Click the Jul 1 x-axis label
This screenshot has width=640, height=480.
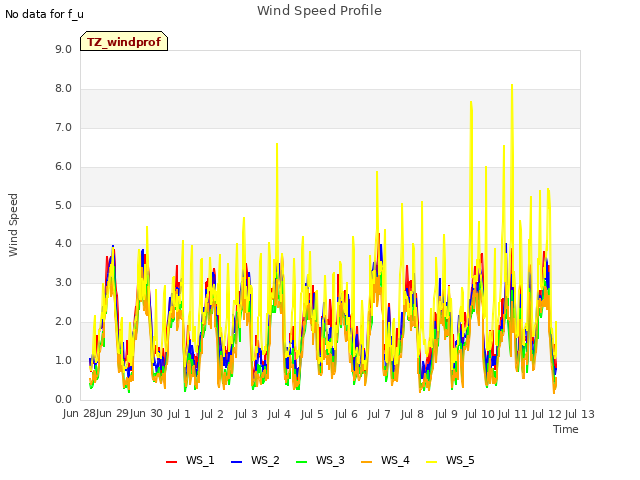179,414
